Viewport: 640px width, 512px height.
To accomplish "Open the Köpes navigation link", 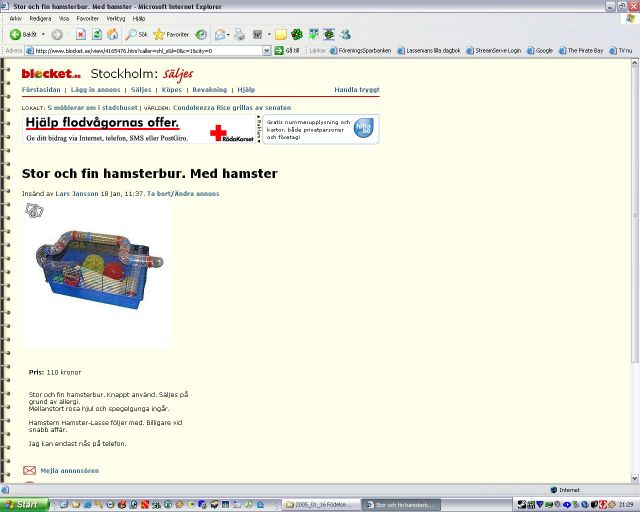I will click(171, 90).
